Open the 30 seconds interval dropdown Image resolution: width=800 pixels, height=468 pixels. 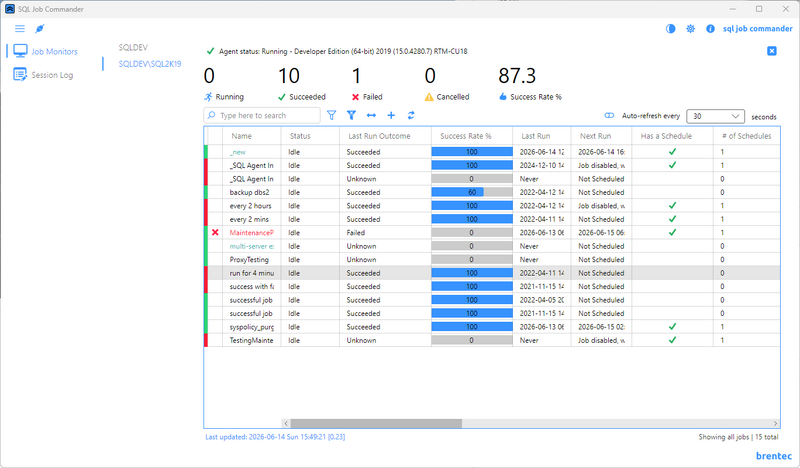pos(715,116)
